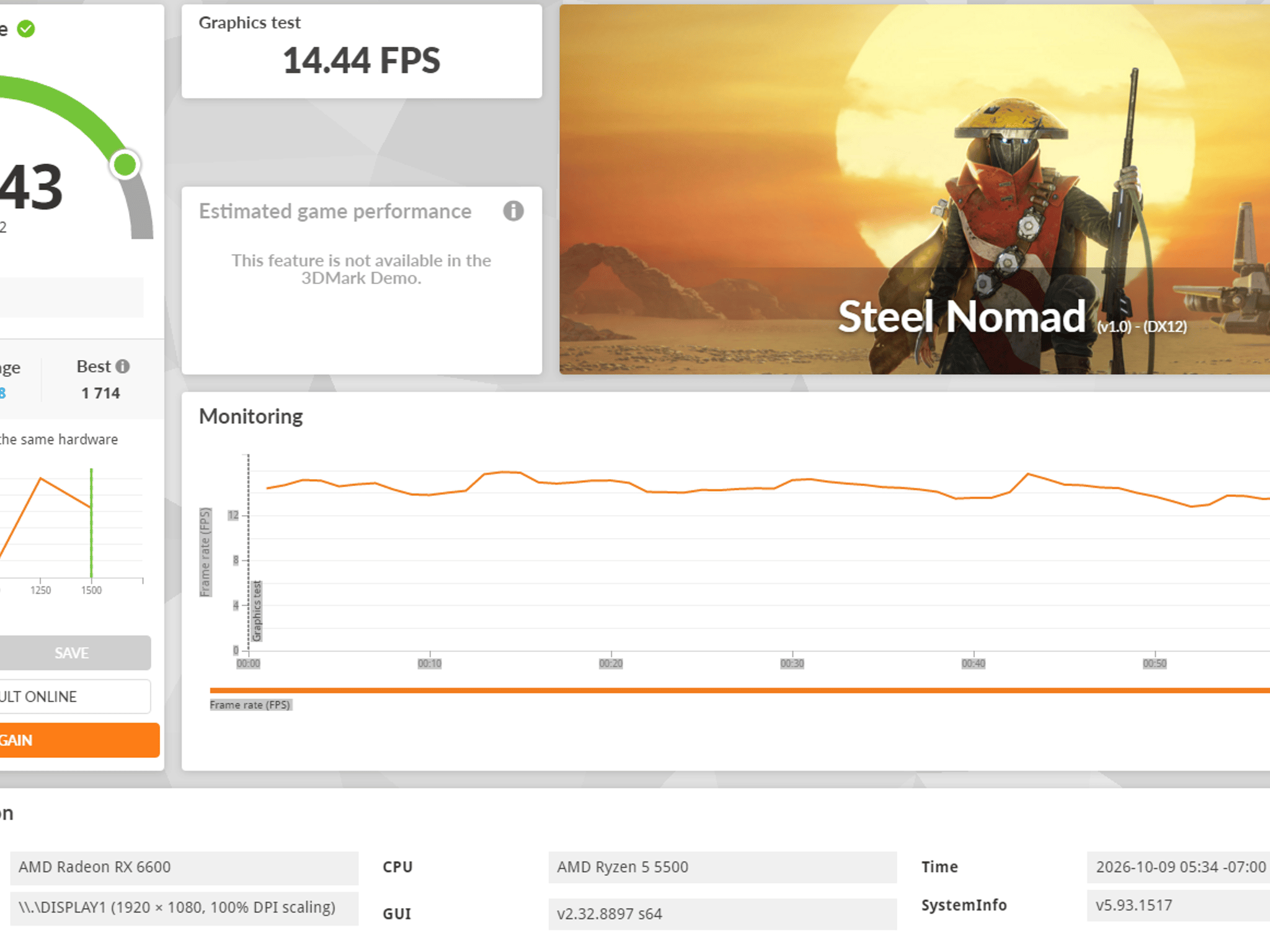This screenshot has width=1270, height=952.
Task: Click the orange Frame rate (FPS) legend bar
Action: 740,690
